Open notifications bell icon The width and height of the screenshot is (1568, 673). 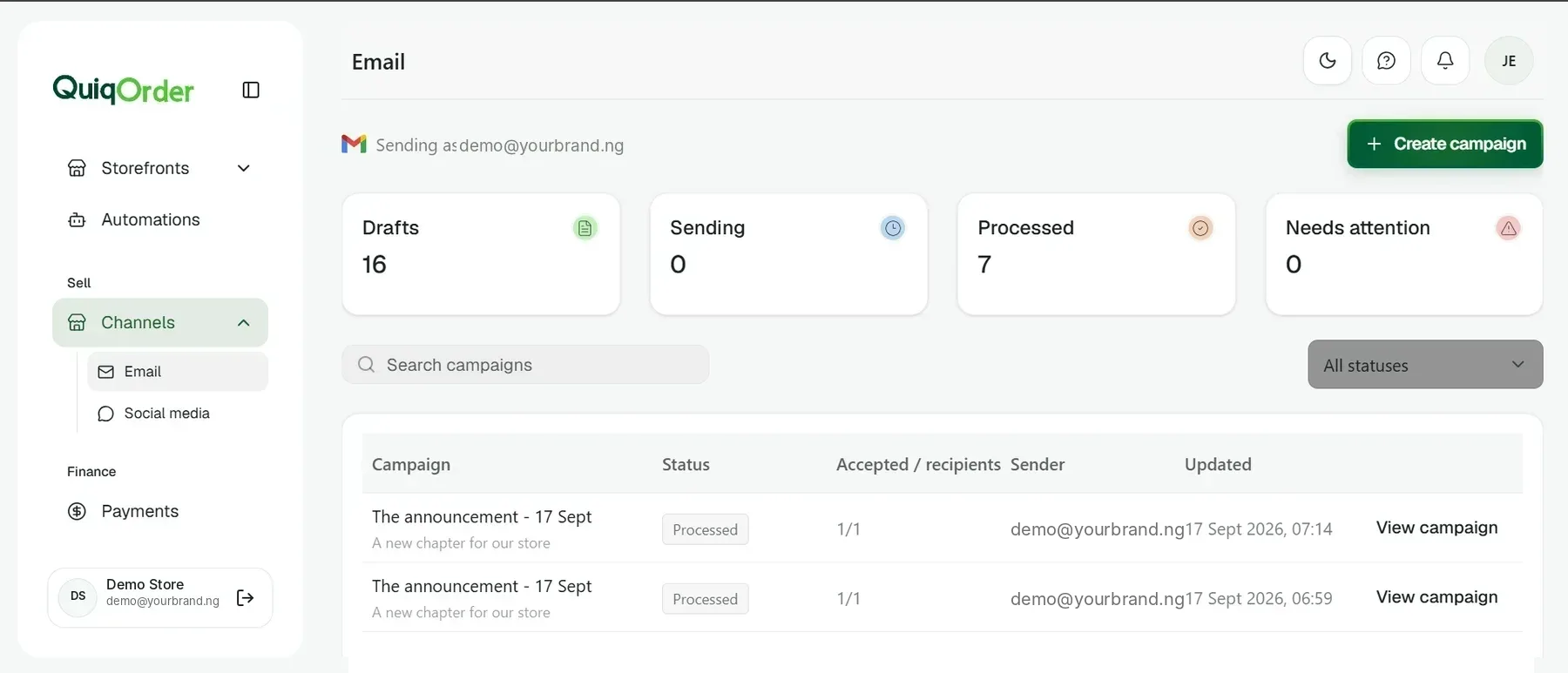1445,60
